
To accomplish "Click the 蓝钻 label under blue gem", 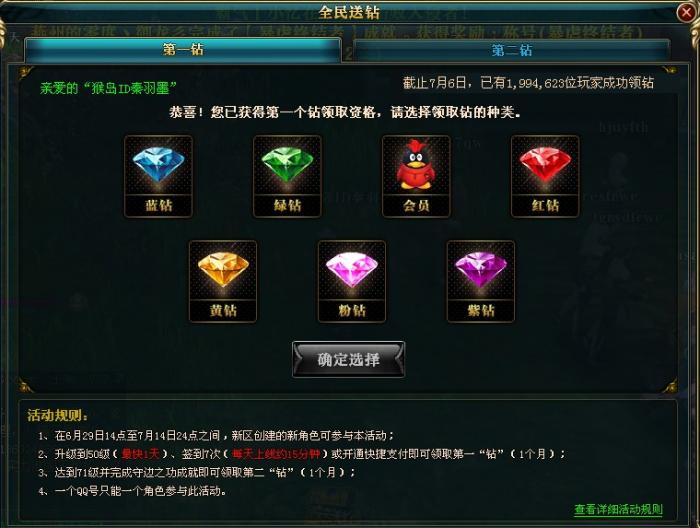I will click(x=158, y=205).
